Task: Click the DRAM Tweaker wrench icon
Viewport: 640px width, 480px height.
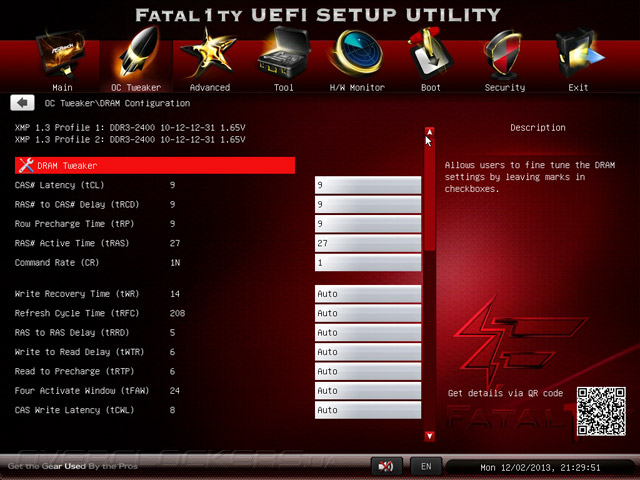Action: (x=26, y=165)
